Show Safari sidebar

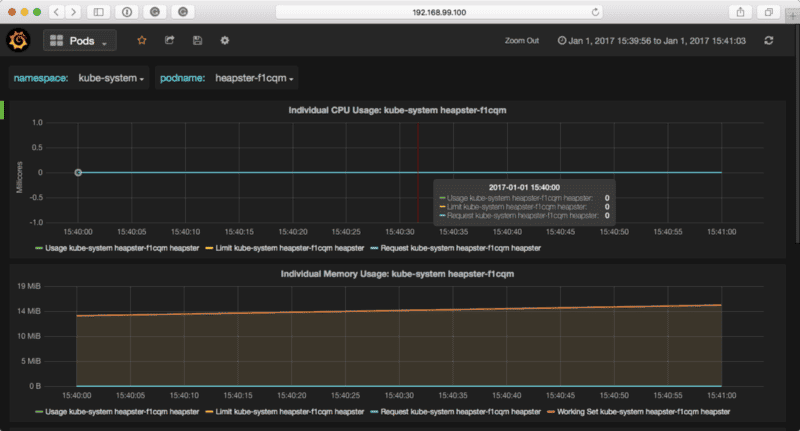[x=99, y=12]
